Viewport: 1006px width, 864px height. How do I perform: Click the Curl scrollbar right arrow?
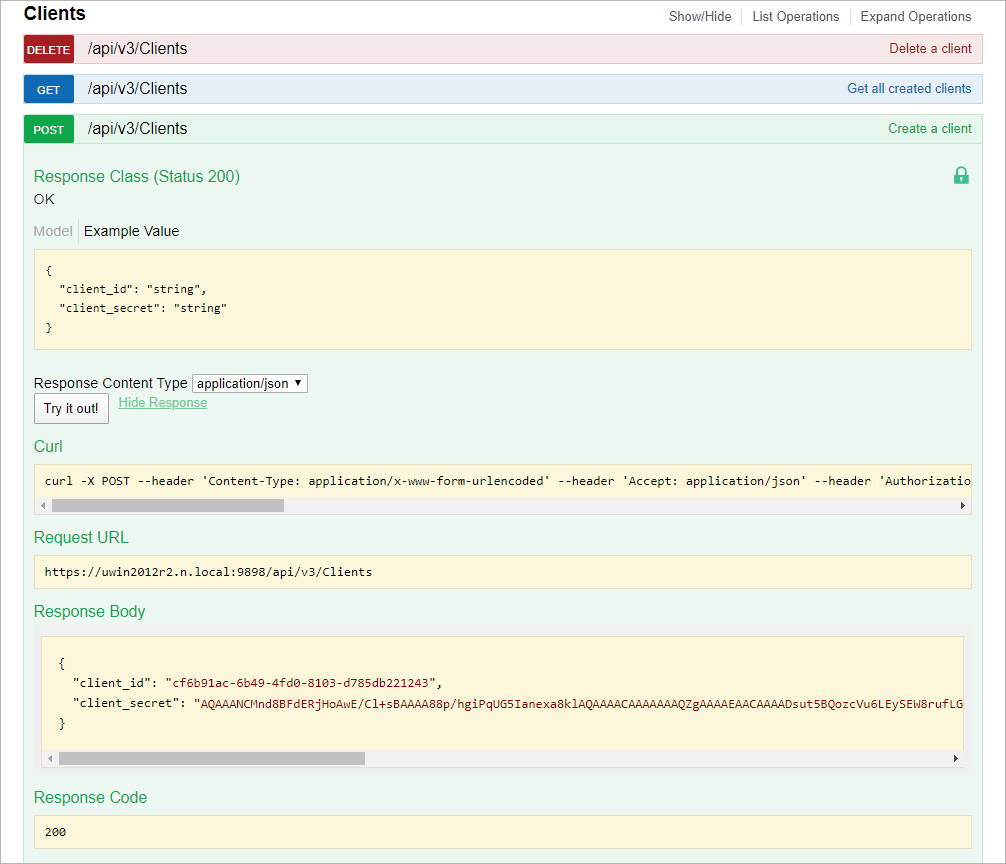coord(962,505)
